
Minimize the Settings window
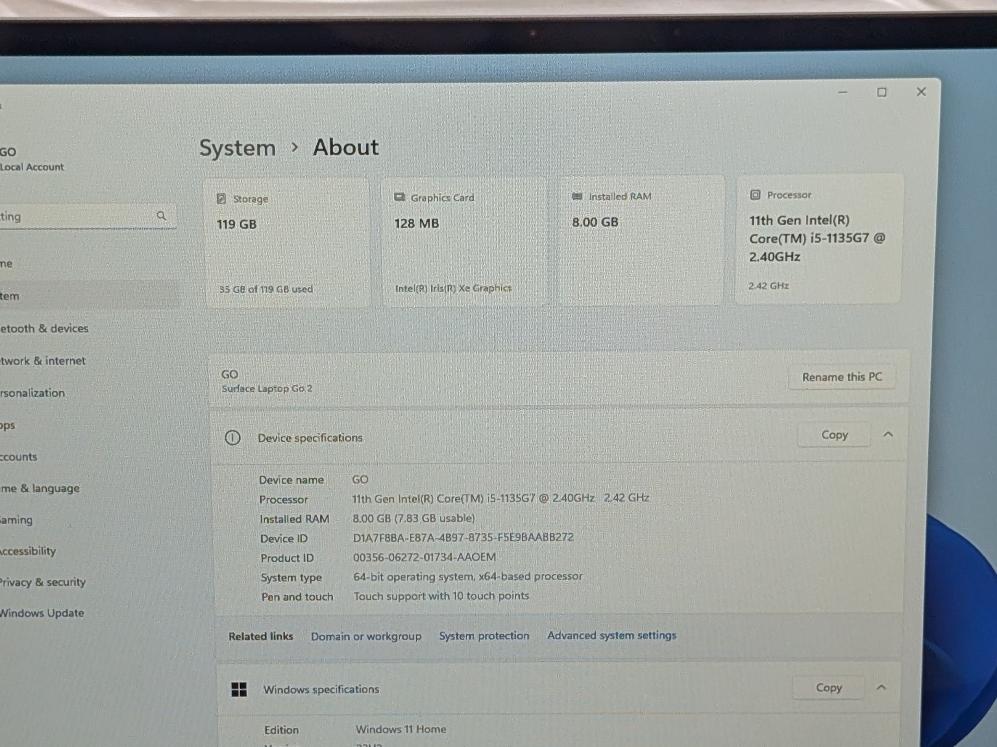(842, 93)
